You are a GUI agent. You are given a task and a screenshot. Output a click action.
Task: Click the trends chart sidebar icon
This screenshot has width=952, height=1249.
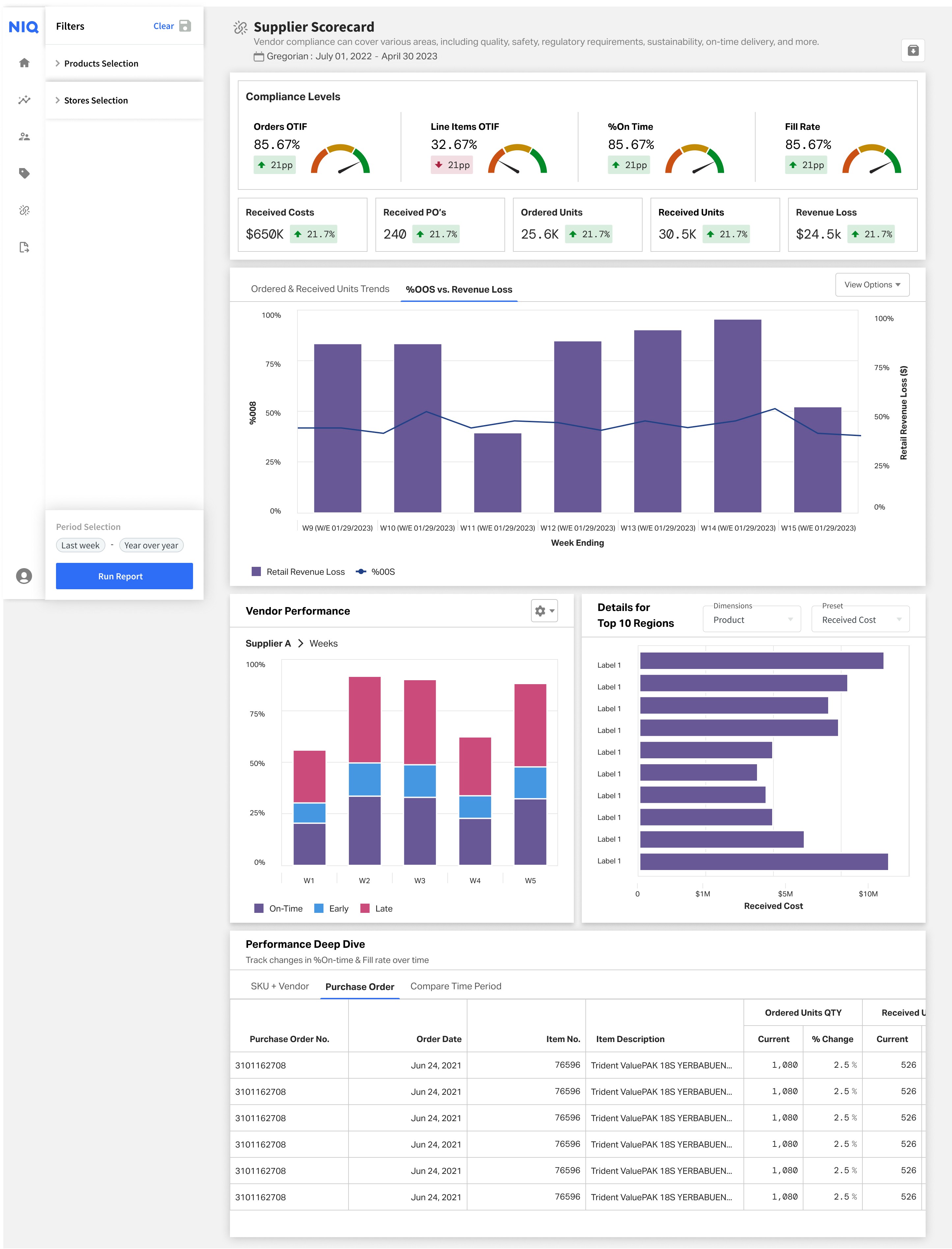click(x=24, y=100)
